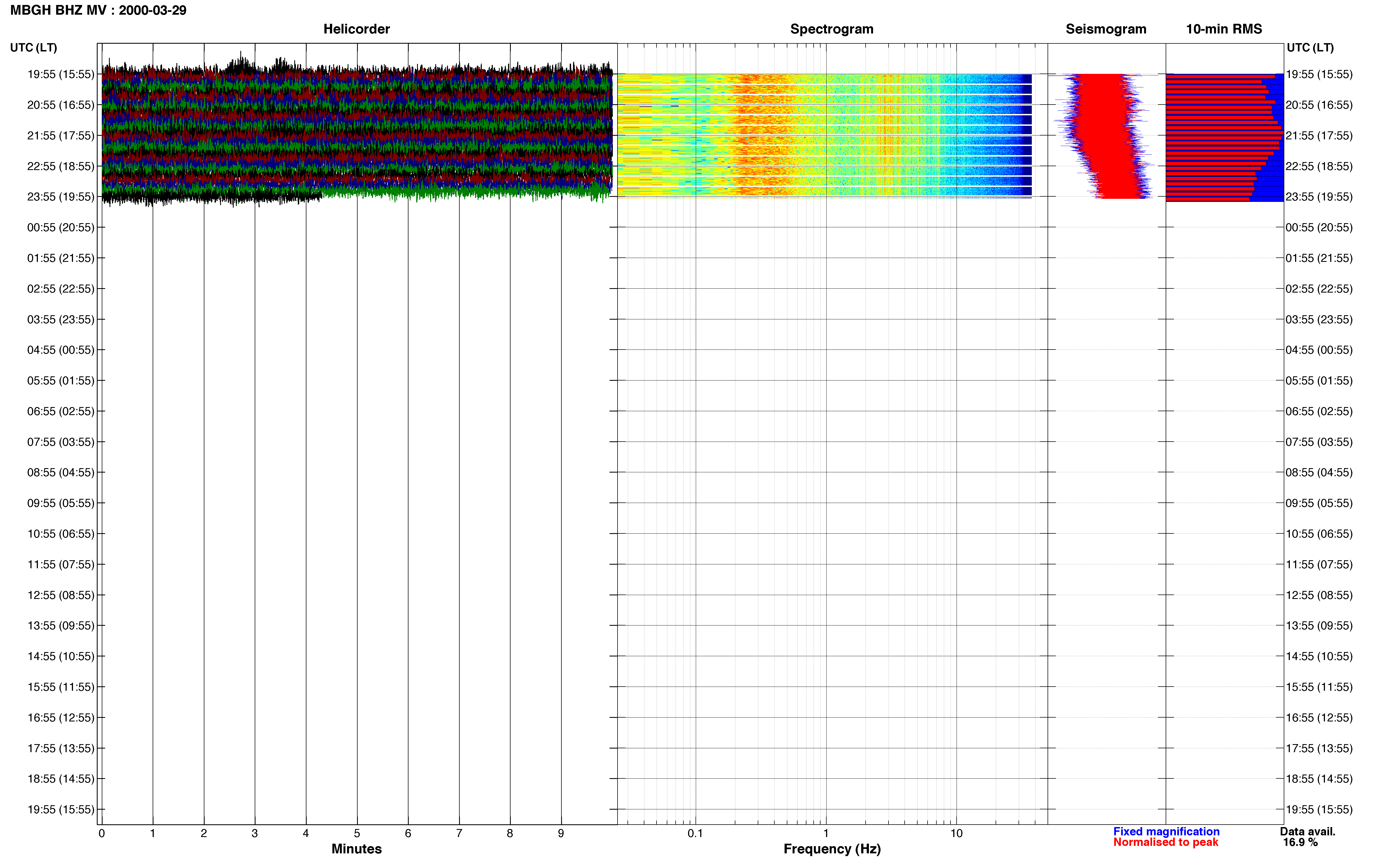The width and height of the screenshot is (1388, 868).
Task: Click left time label '00:55 (20:55)'
Action: click(x=61, y=227)
